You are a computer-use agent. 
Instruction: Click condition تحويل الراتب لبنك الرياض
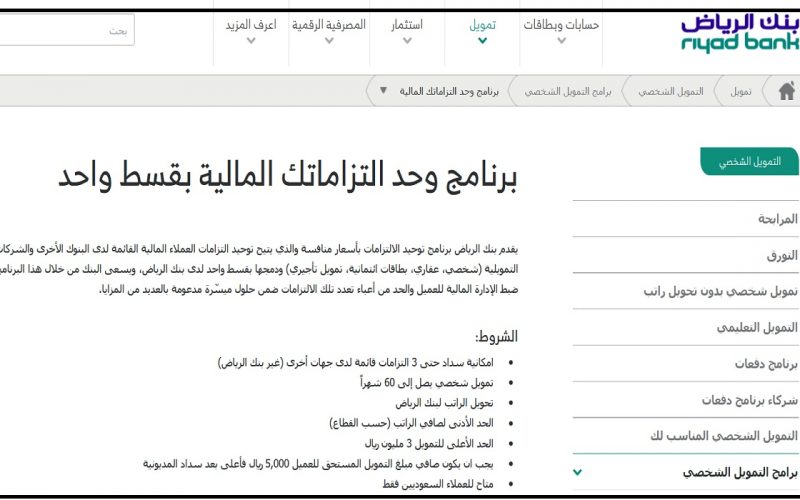click(x=444, y=403)
